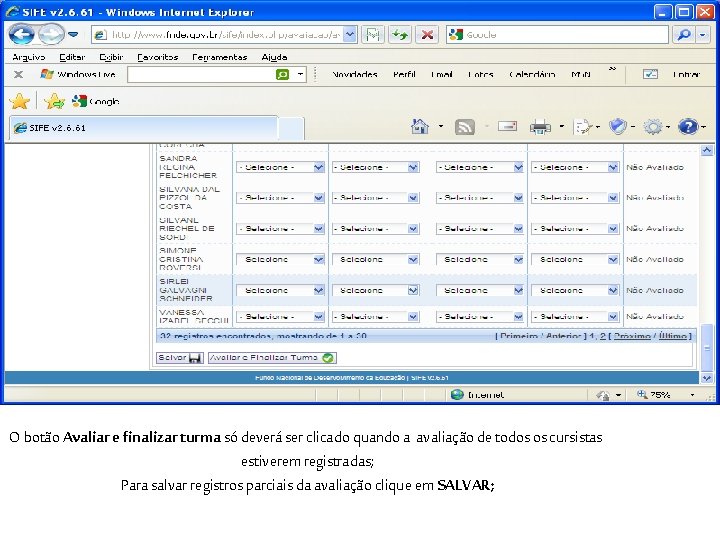Open the Safety shield menu icon
Viewport: 720px width, 540px height.
tap(618, 126)
